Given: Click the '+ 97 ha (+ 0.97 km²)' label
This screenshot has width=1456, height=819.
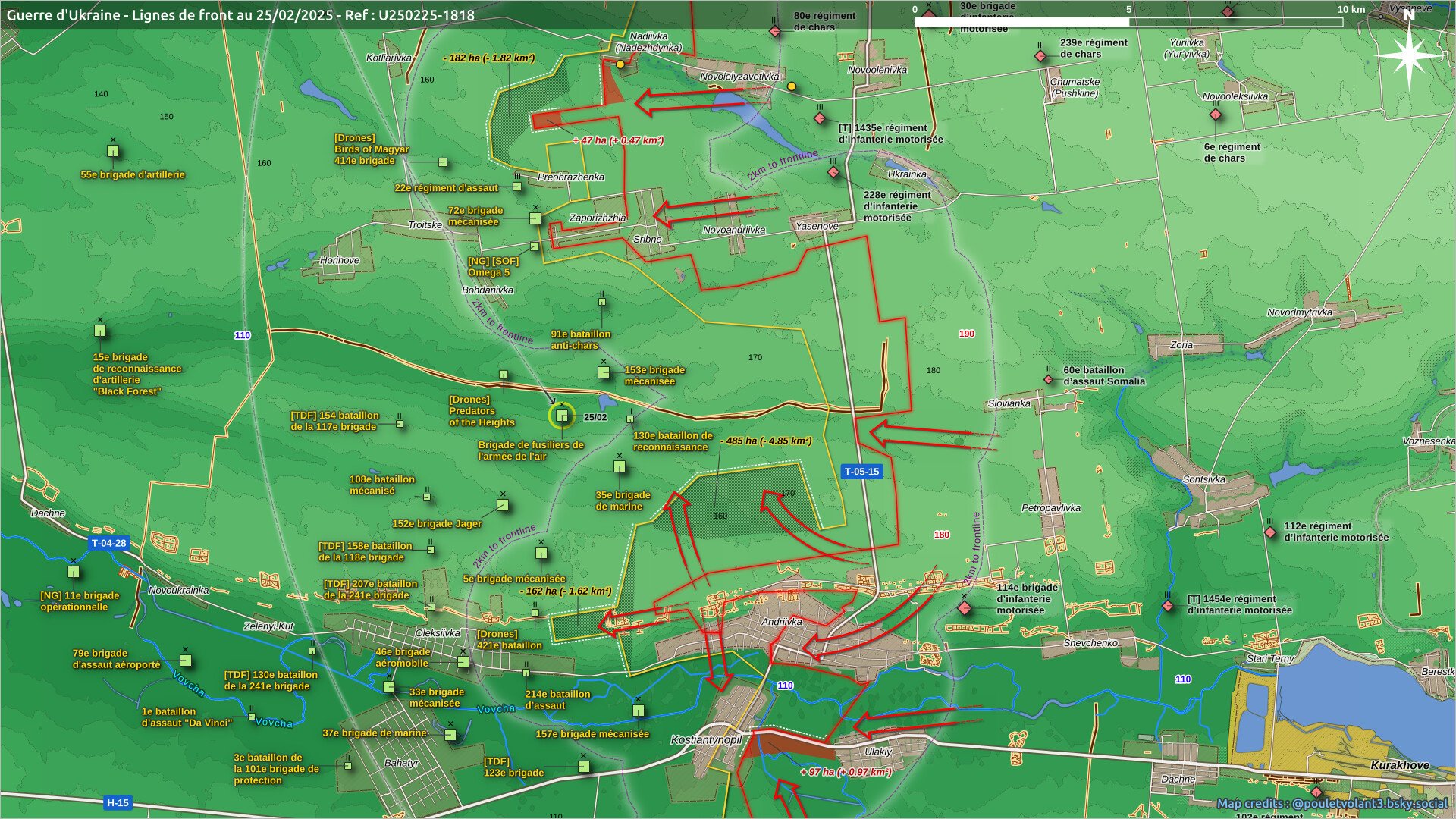Looking at the screenshot, I should point(846,772).
